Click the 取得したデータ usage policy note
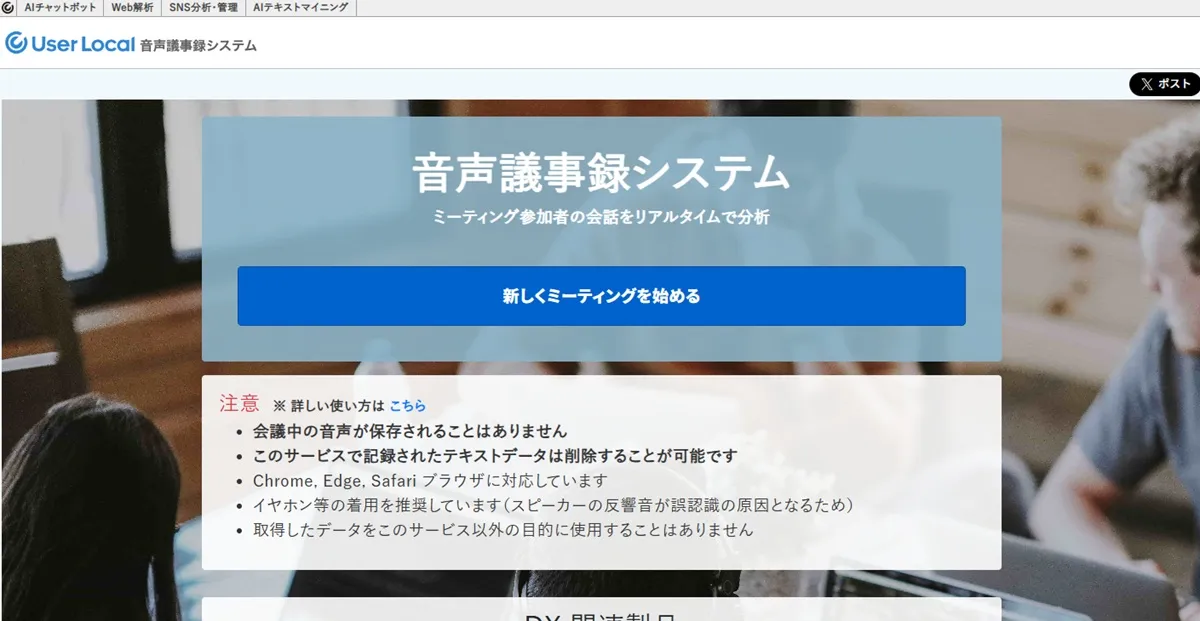This screenshot has height=621, width=1200. [x=503, y=530]
